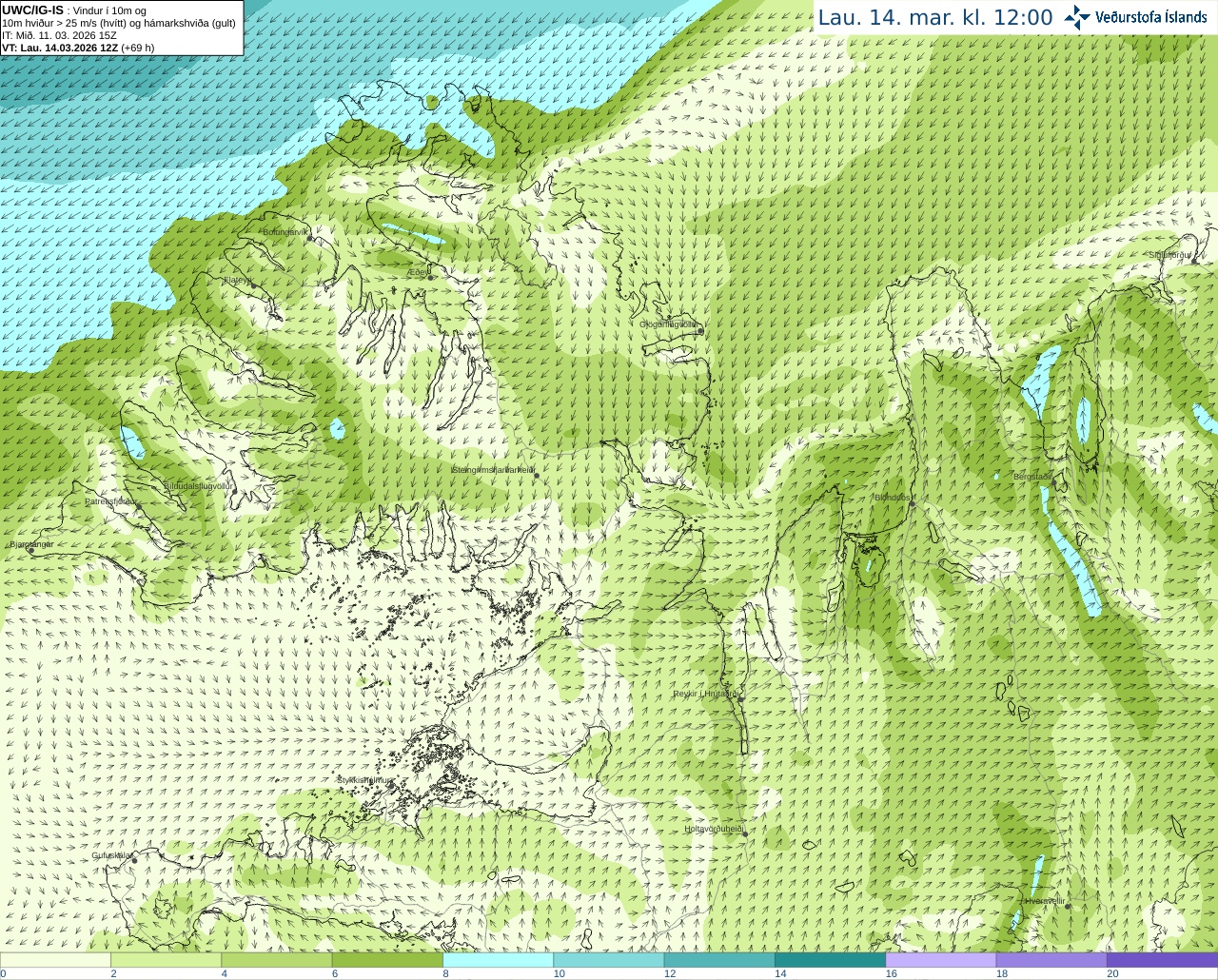This screenshot has height=980, width=1218.
Task: Click the Bjargtangar station label
Action: (x=31, y=544)
